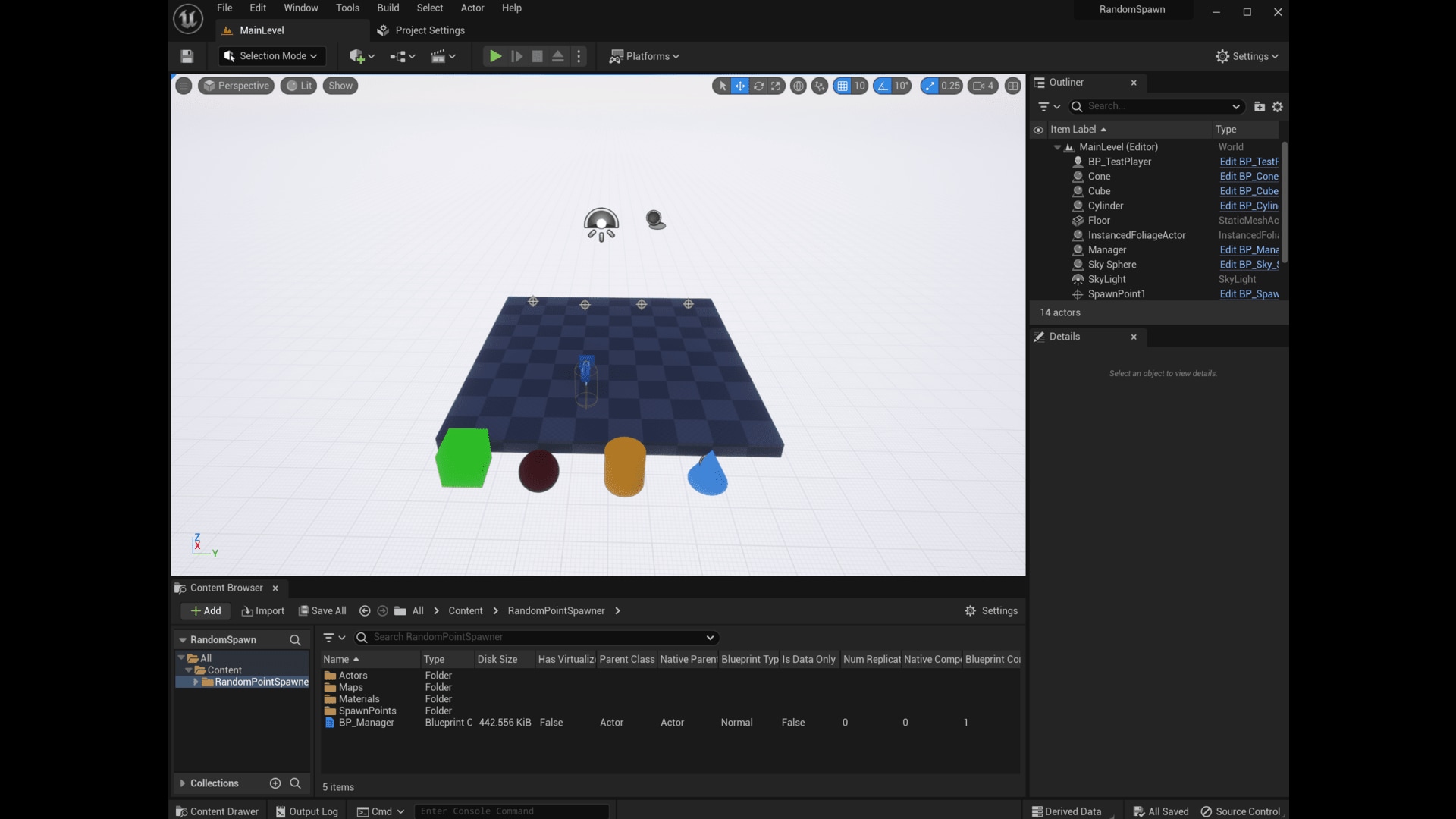Switch to the Project Settings tab
1456x819 pixels.
429,30
